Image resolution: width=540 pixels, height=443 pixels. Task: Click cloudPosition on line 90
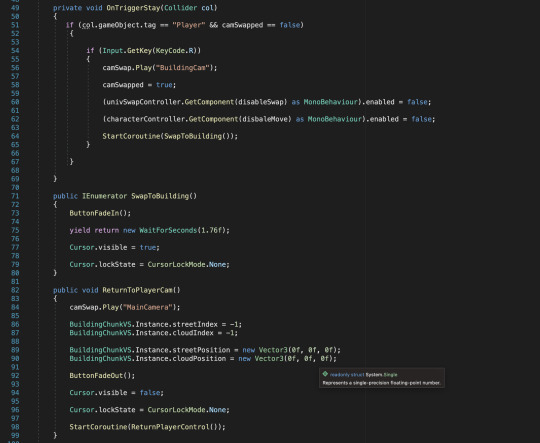(x=199, y=359)
